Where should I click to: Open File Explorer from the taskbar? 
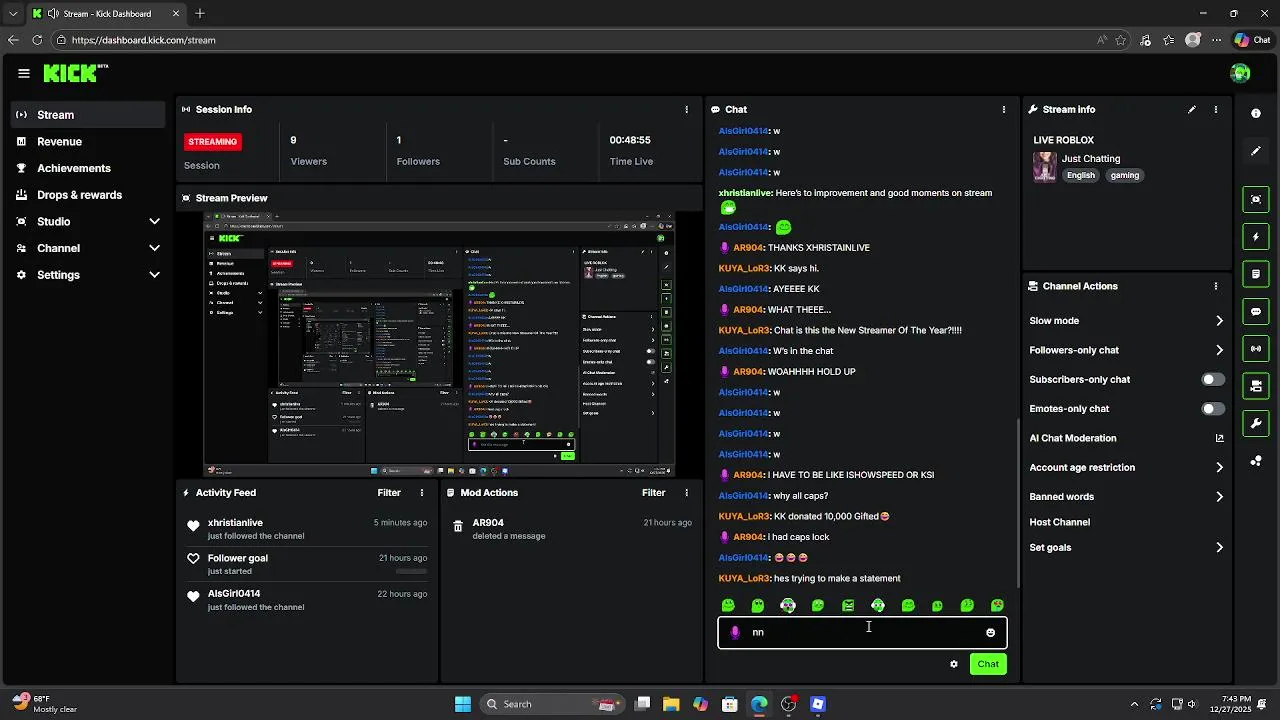671,704
